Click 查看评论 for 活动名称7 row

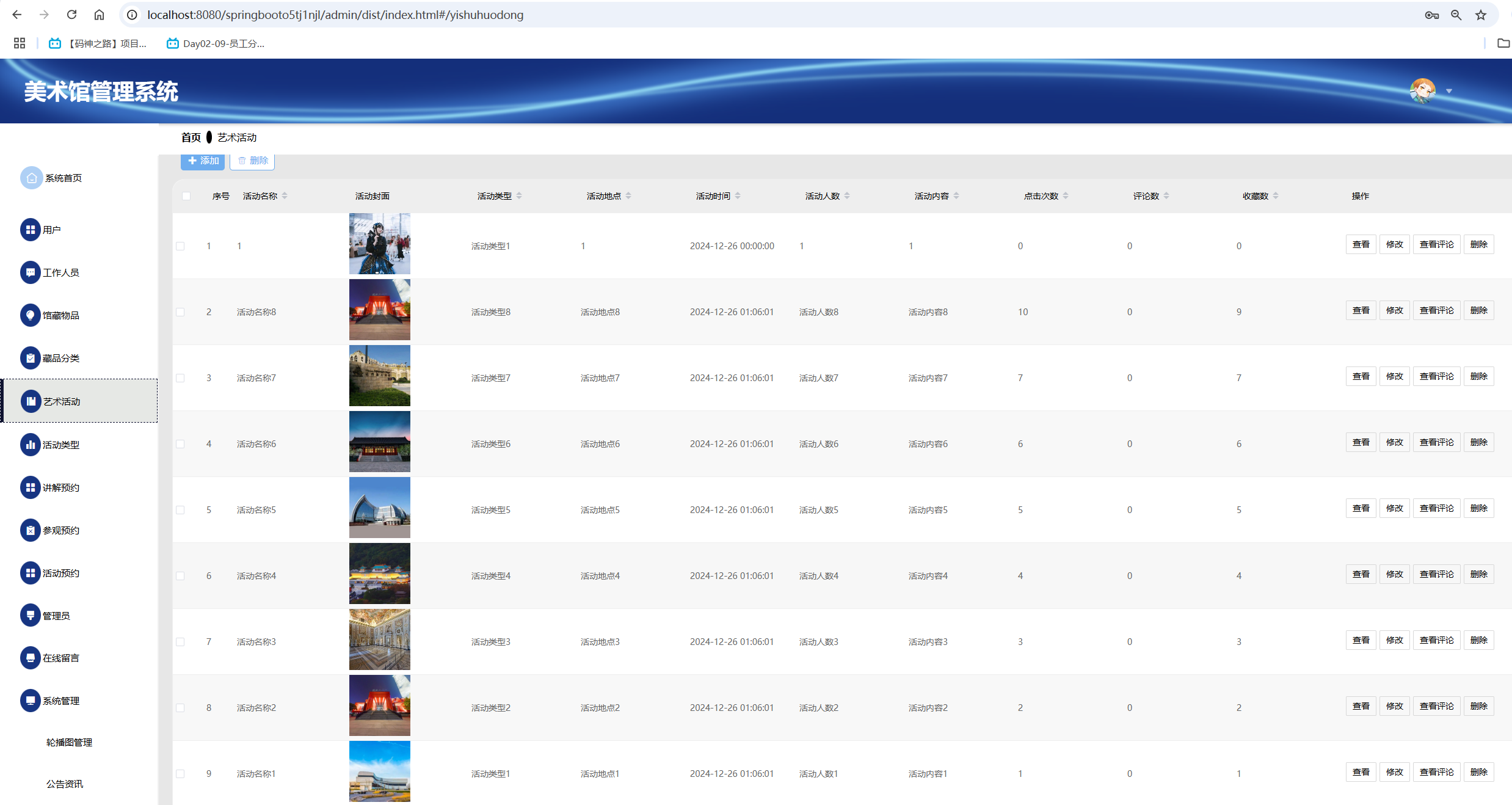(1436, 376)
